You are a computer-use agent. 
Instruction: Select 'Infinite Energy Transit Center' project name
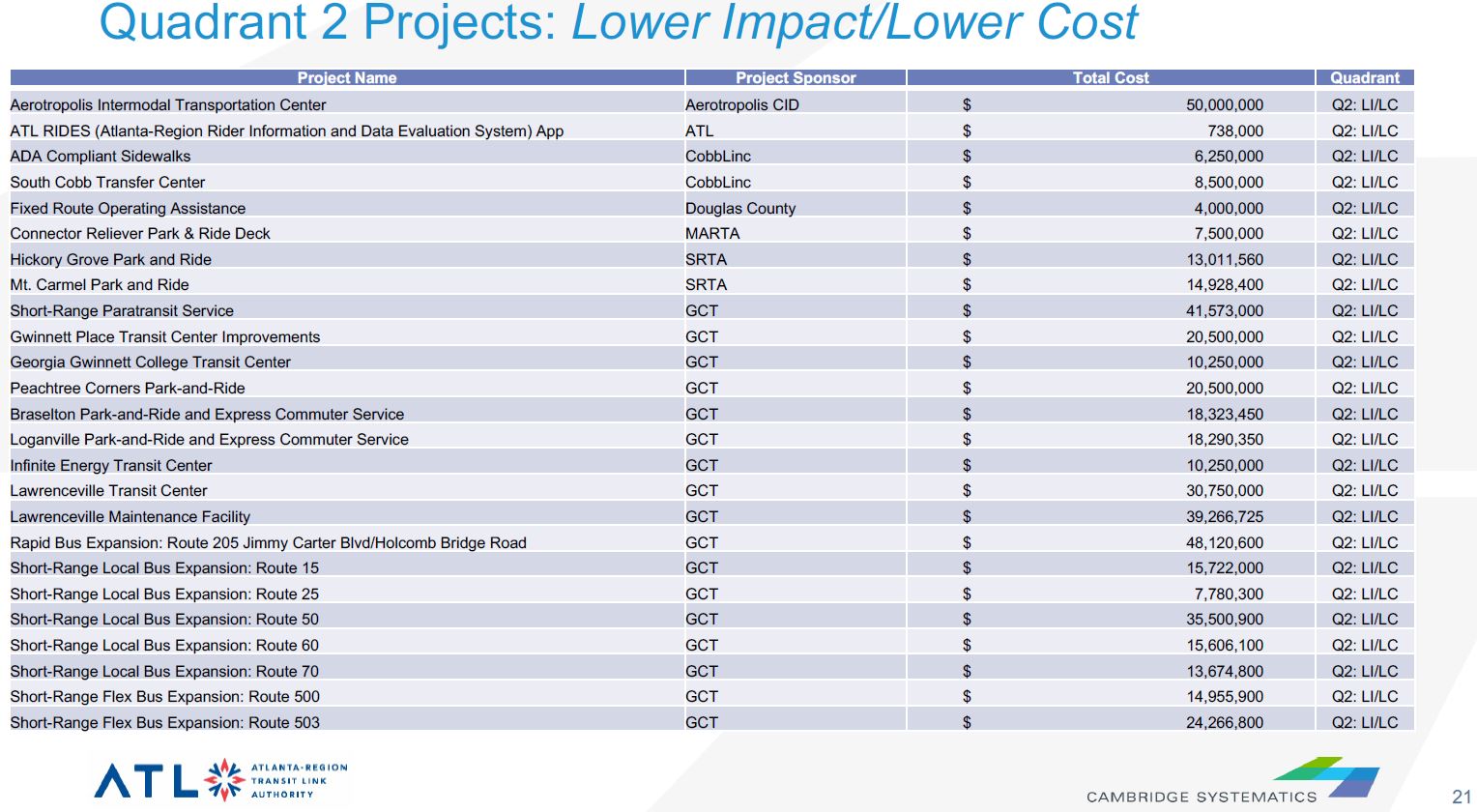point(111,465)
